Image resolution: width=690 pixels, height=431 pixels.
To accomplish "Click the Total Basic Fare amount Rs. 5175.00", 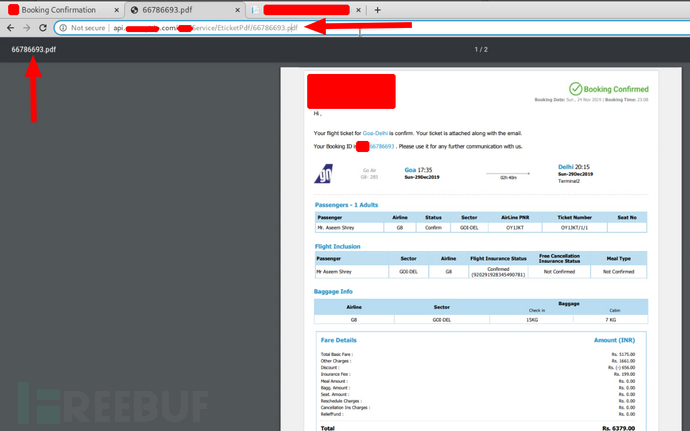I will [x=623, y=354].
